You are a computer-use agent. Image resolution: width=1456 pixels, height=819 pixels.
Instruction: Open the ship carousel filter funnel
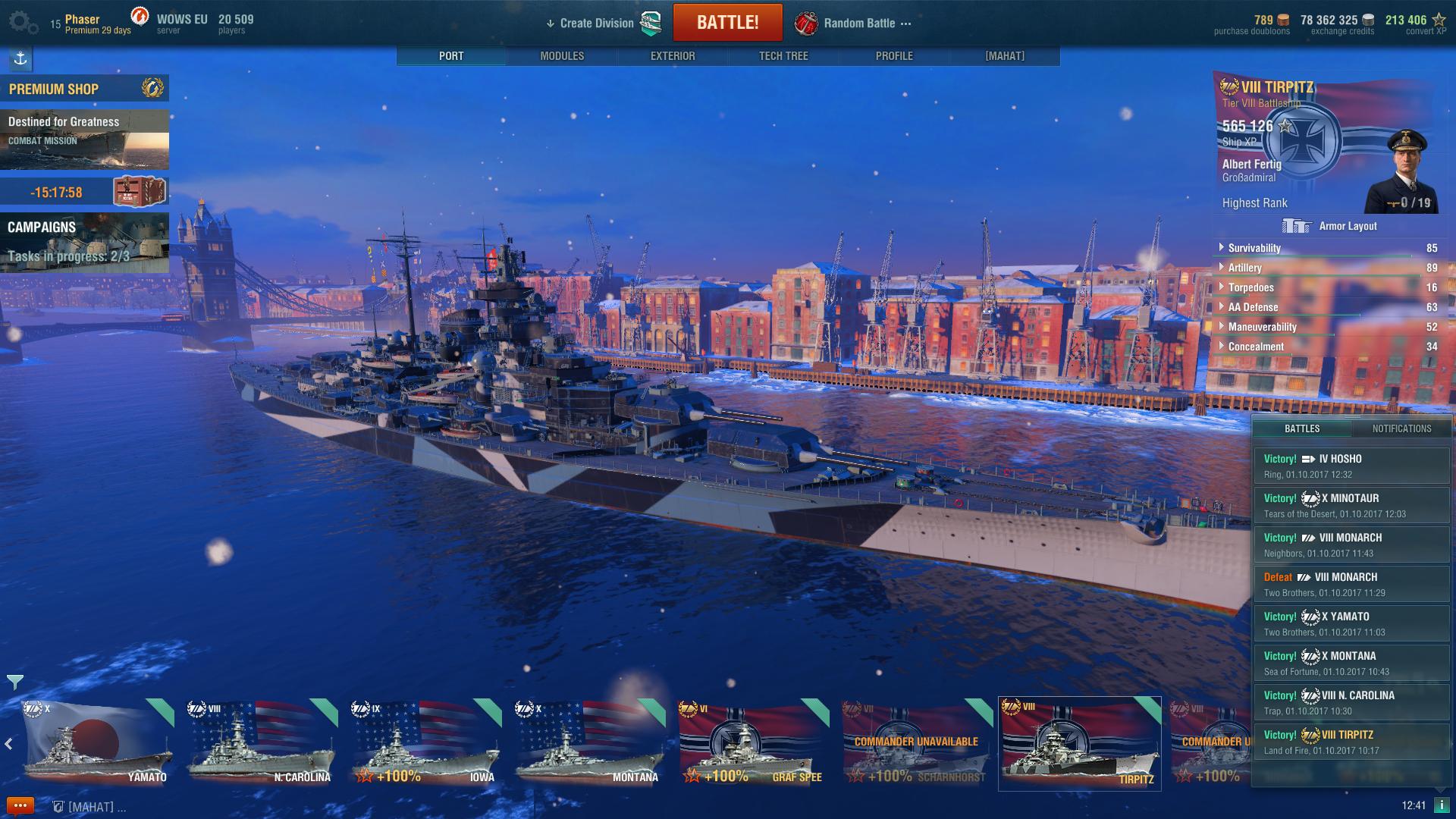click(x=14, y=681)
